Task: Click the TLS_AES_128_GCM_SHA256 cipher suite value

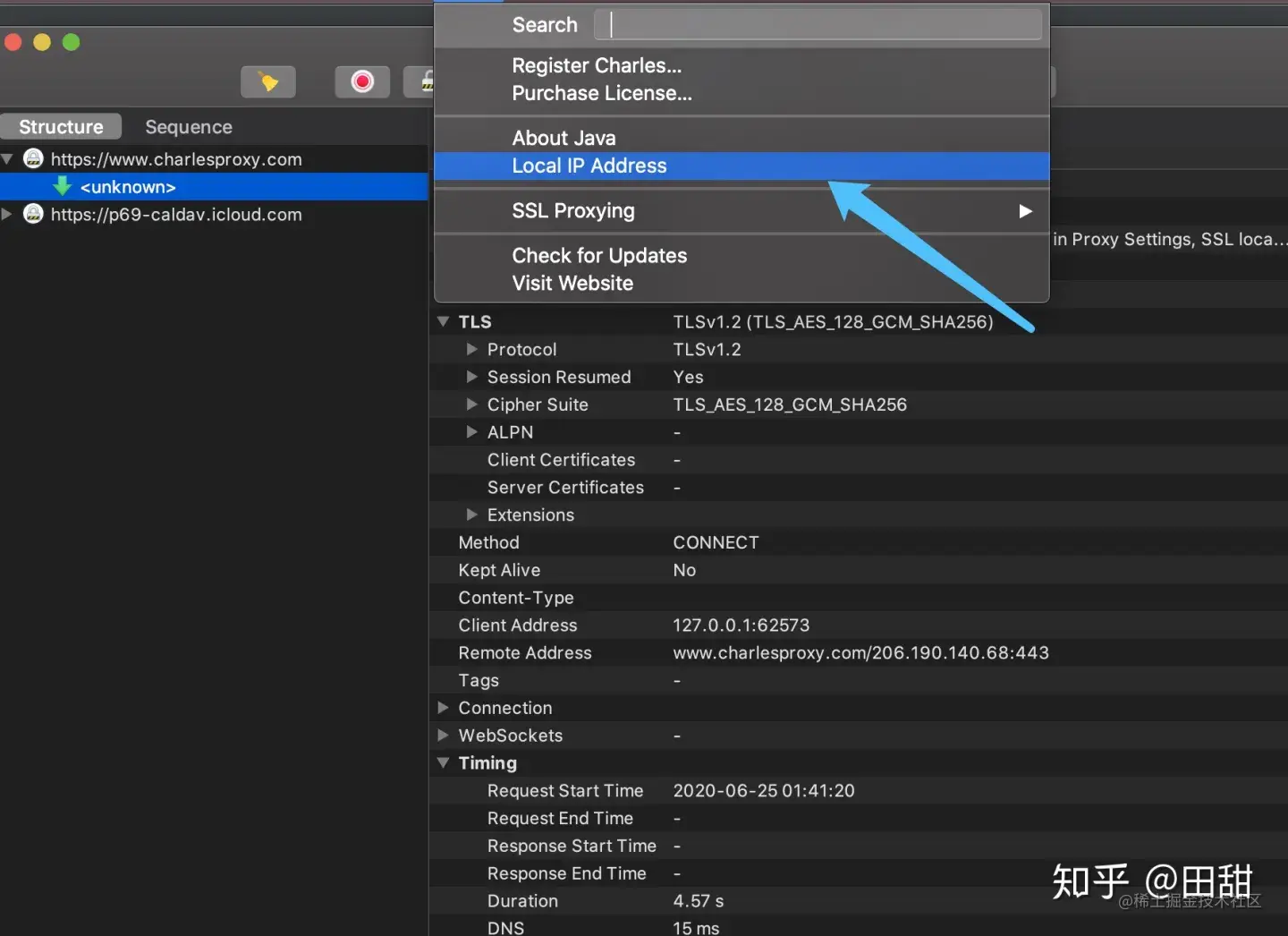Action: click(790, 404)
